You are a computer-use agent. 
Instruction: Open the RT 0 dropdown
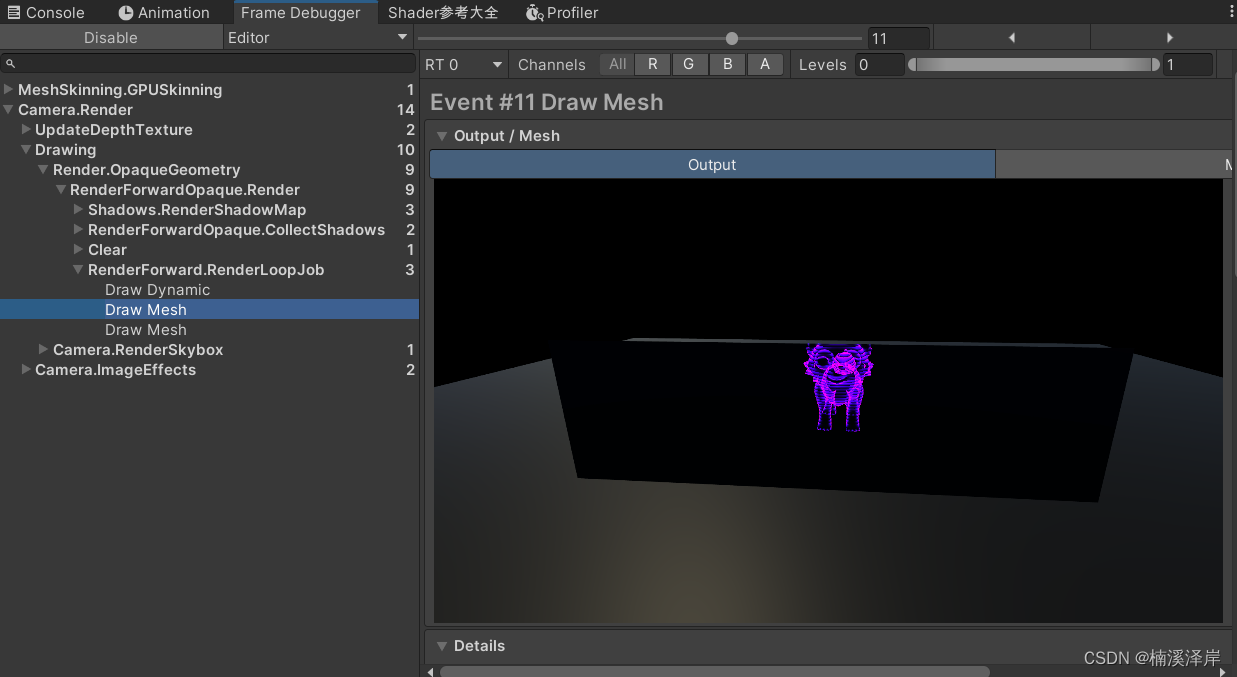[x=463, y=63]
